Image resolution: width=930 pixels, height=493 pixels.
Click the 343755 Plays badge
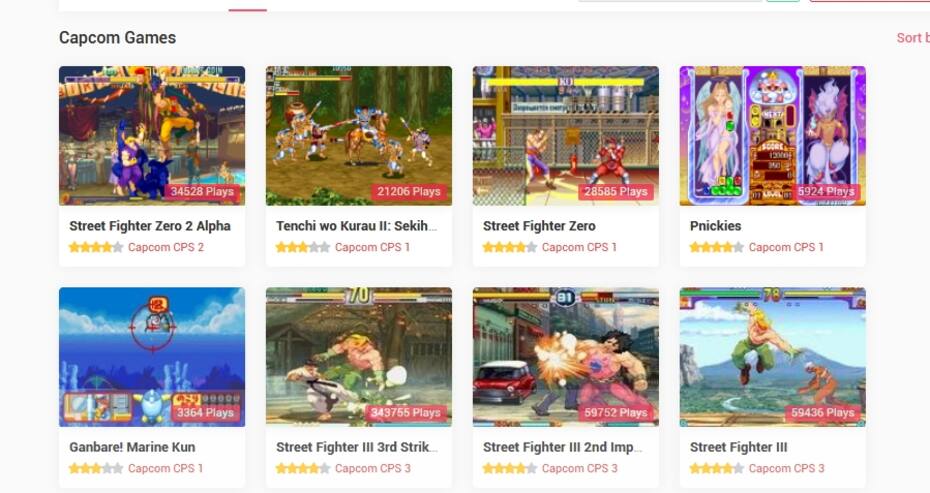pyautogui.click(x=406, y=413)
